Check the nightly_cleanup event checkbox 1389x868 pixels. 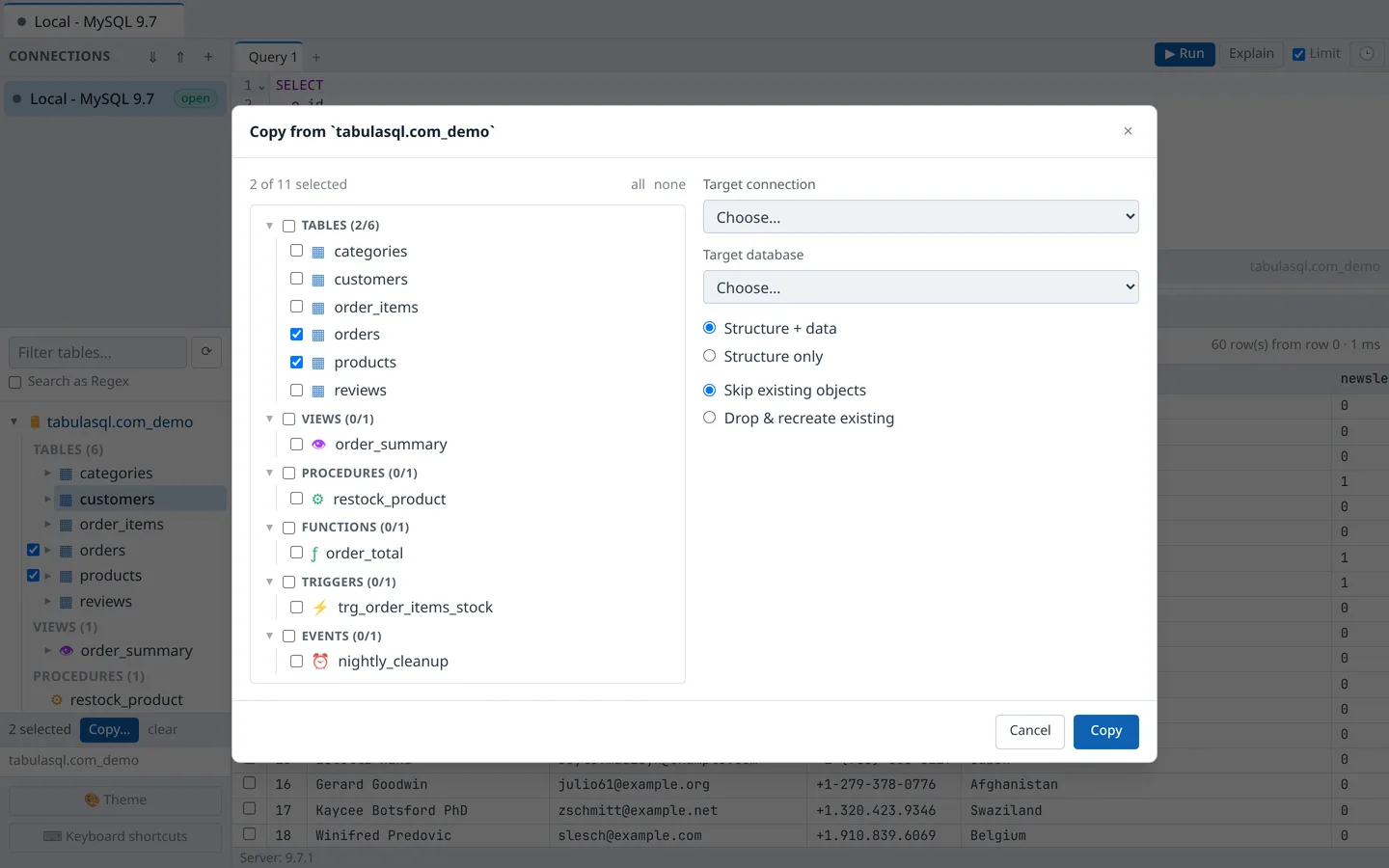pos(297,662)
